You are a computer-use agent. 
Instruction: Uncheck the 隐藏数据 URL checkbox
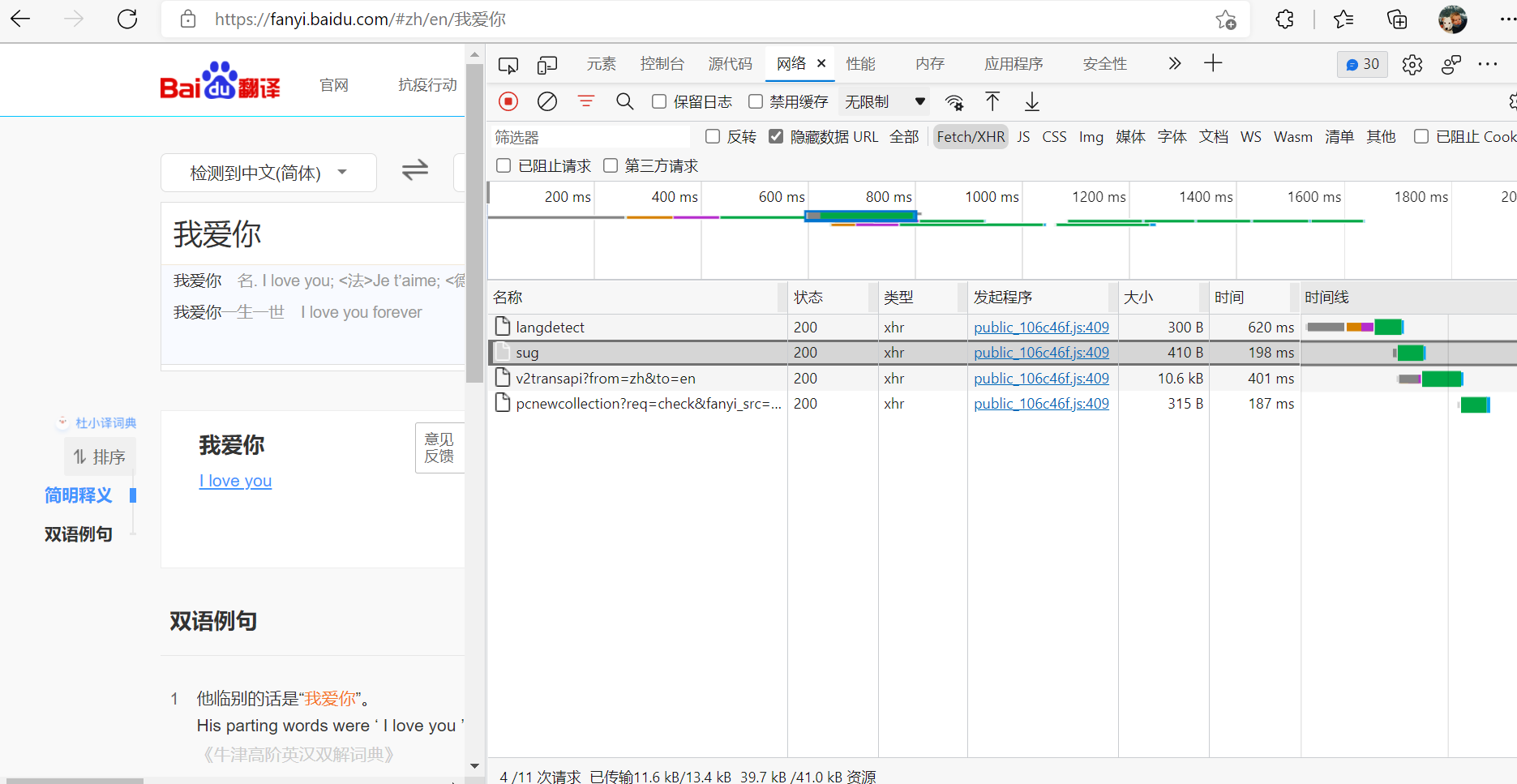click(x=776, y=136)
